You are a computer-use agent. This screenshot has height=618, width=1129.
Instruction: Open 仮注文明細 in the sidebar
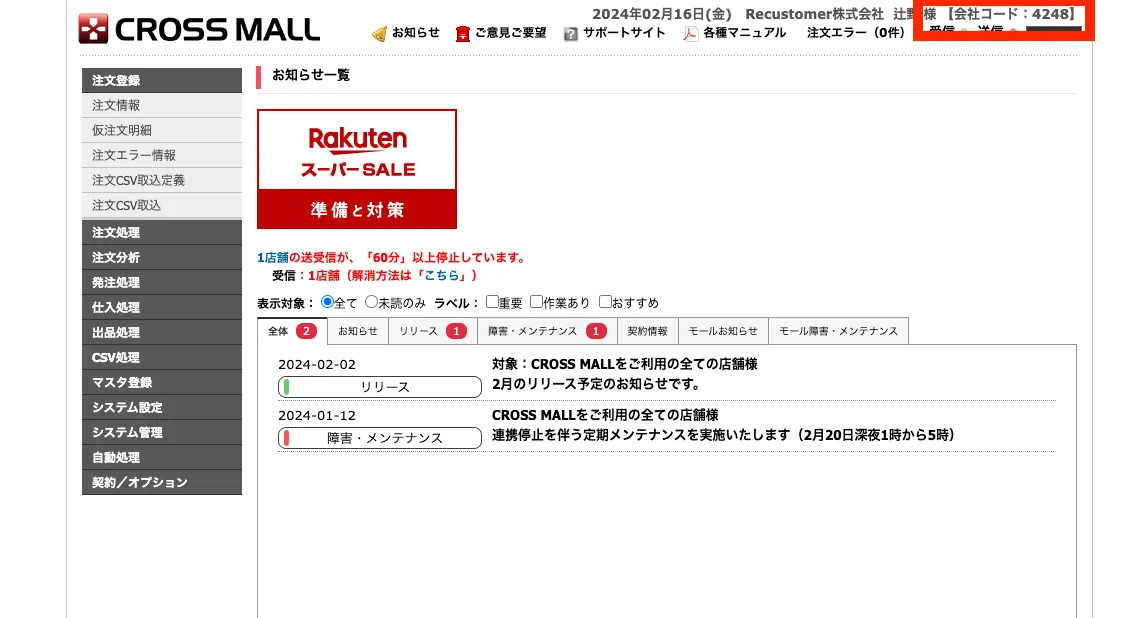(162, 130)
